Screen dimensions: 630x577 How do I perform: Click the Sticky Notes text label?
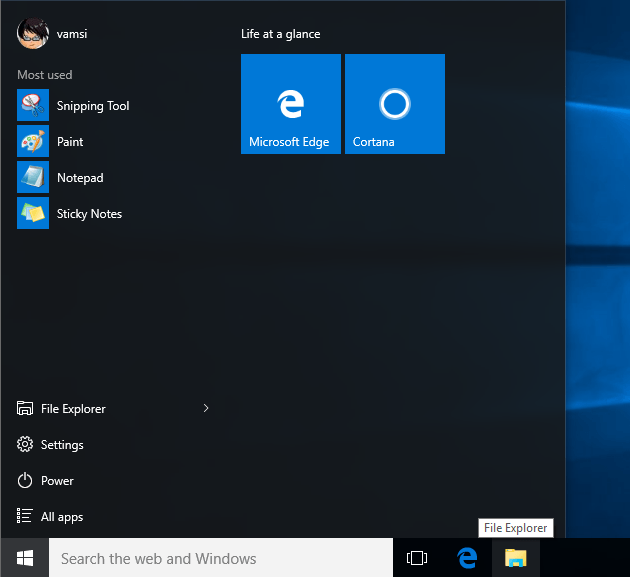click(89, 214)
